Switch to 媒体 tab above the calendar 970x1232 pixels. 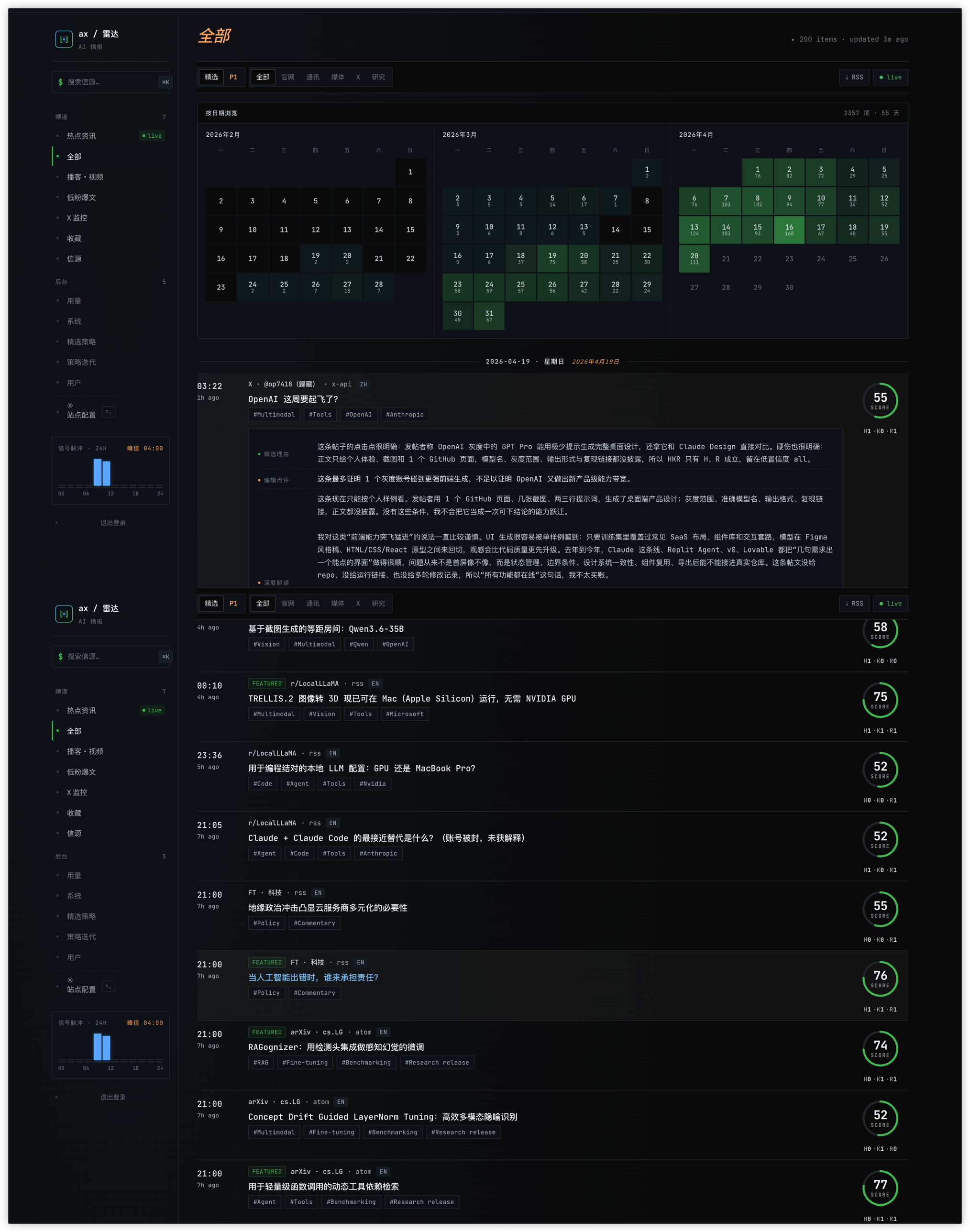coord(337,77)
